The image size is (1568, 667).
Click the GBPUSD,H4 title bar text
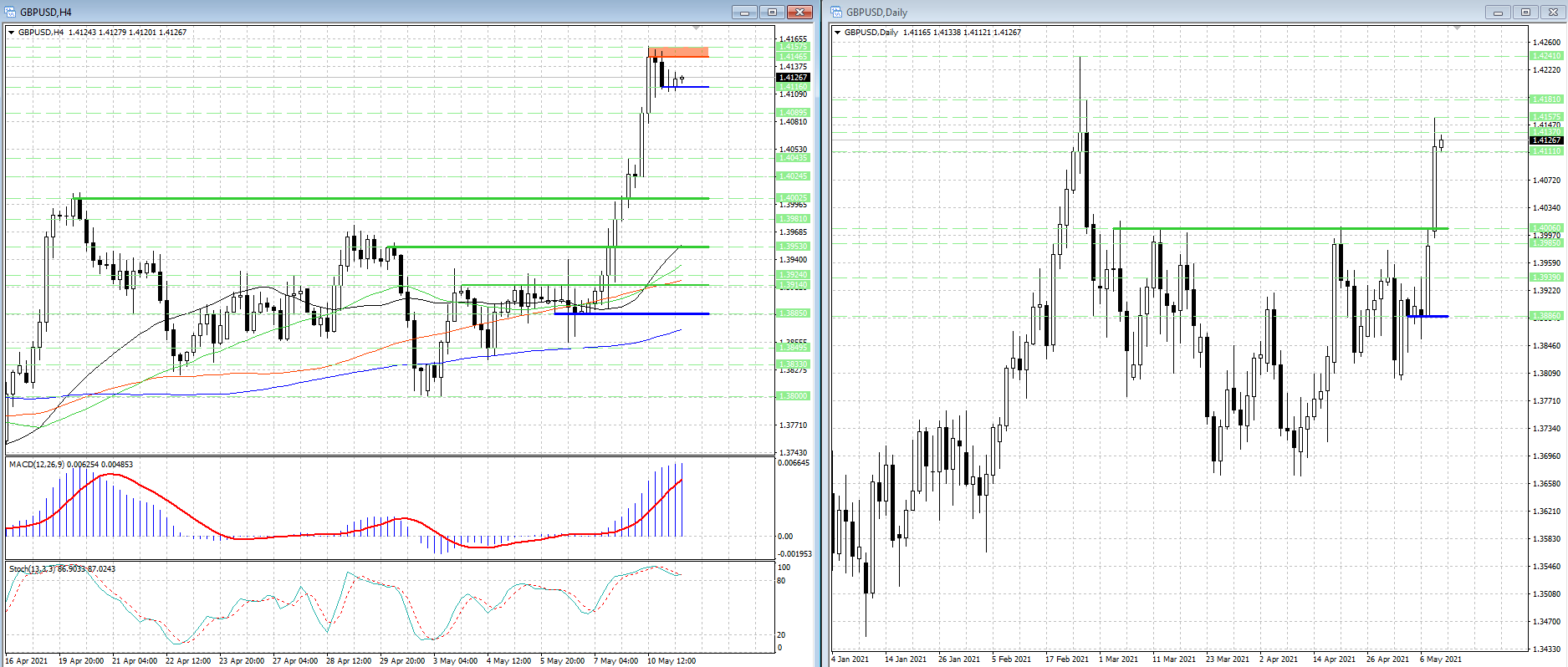click(x=46, y=13)
